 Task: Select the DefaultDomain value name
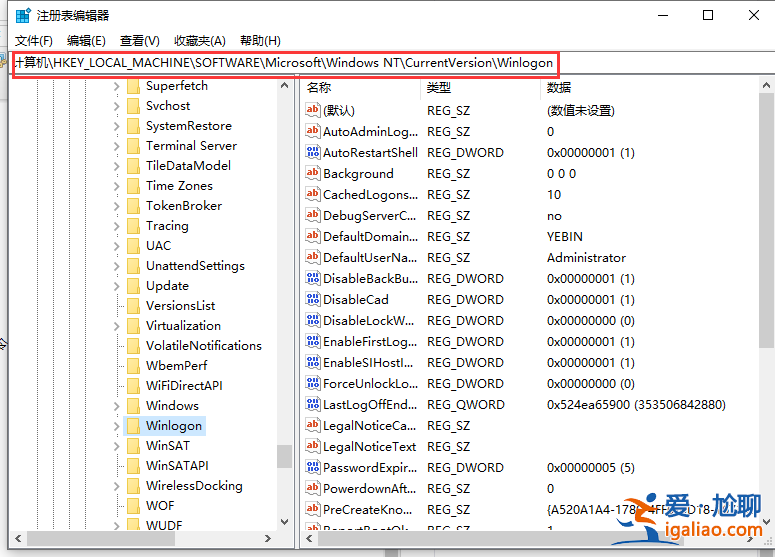click(x=370, y=237)
